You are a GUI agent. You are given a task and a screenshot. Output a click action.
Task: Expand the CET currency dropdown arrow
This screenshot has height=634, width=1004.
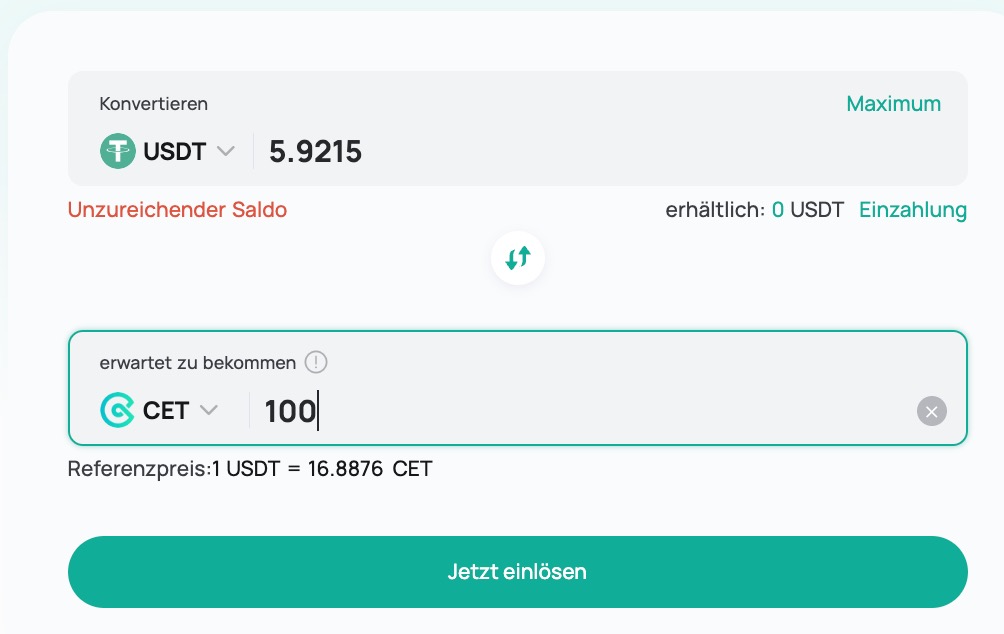click(209, 411)
